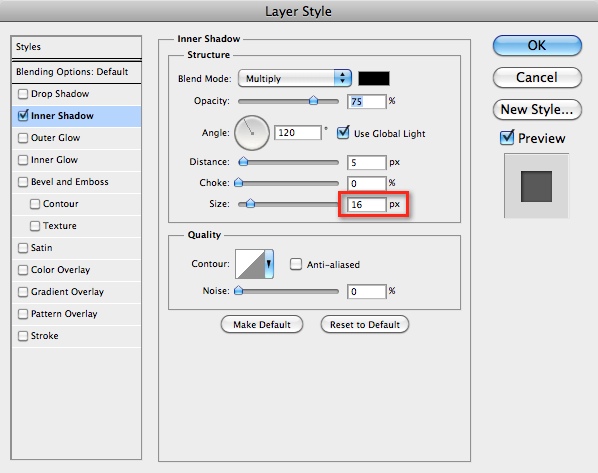Click the Reset to Default button
The width and height of the screenshot is (598, 473).
pos(365,324)
